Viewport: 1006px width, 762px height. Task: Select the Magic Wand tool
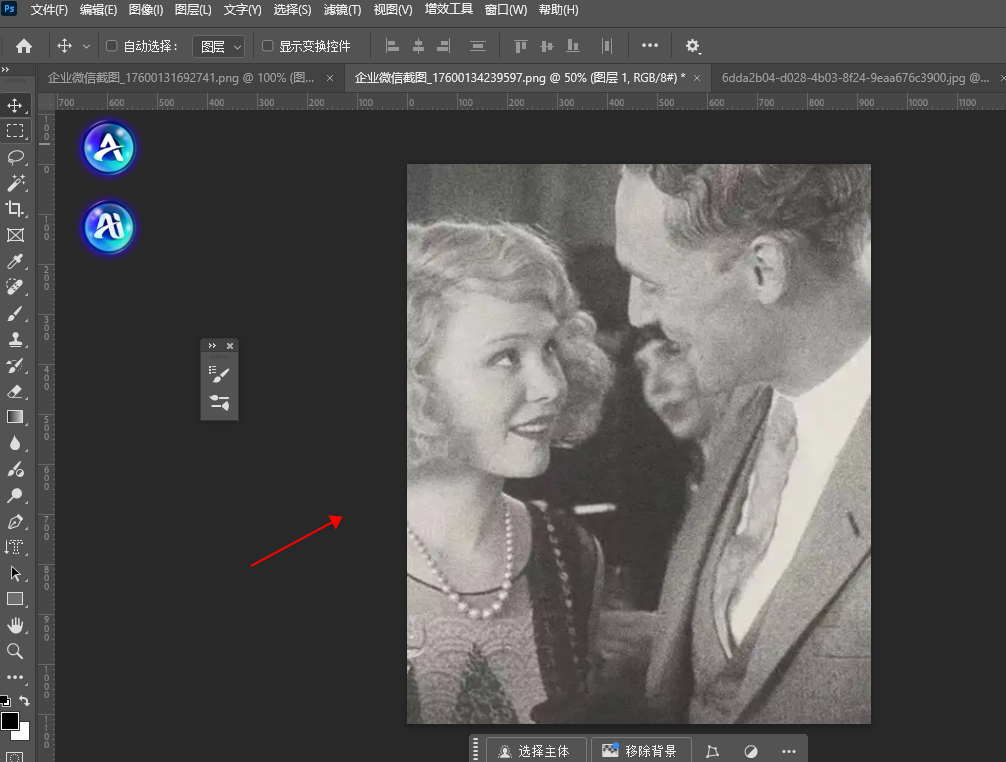coord(15,183)
